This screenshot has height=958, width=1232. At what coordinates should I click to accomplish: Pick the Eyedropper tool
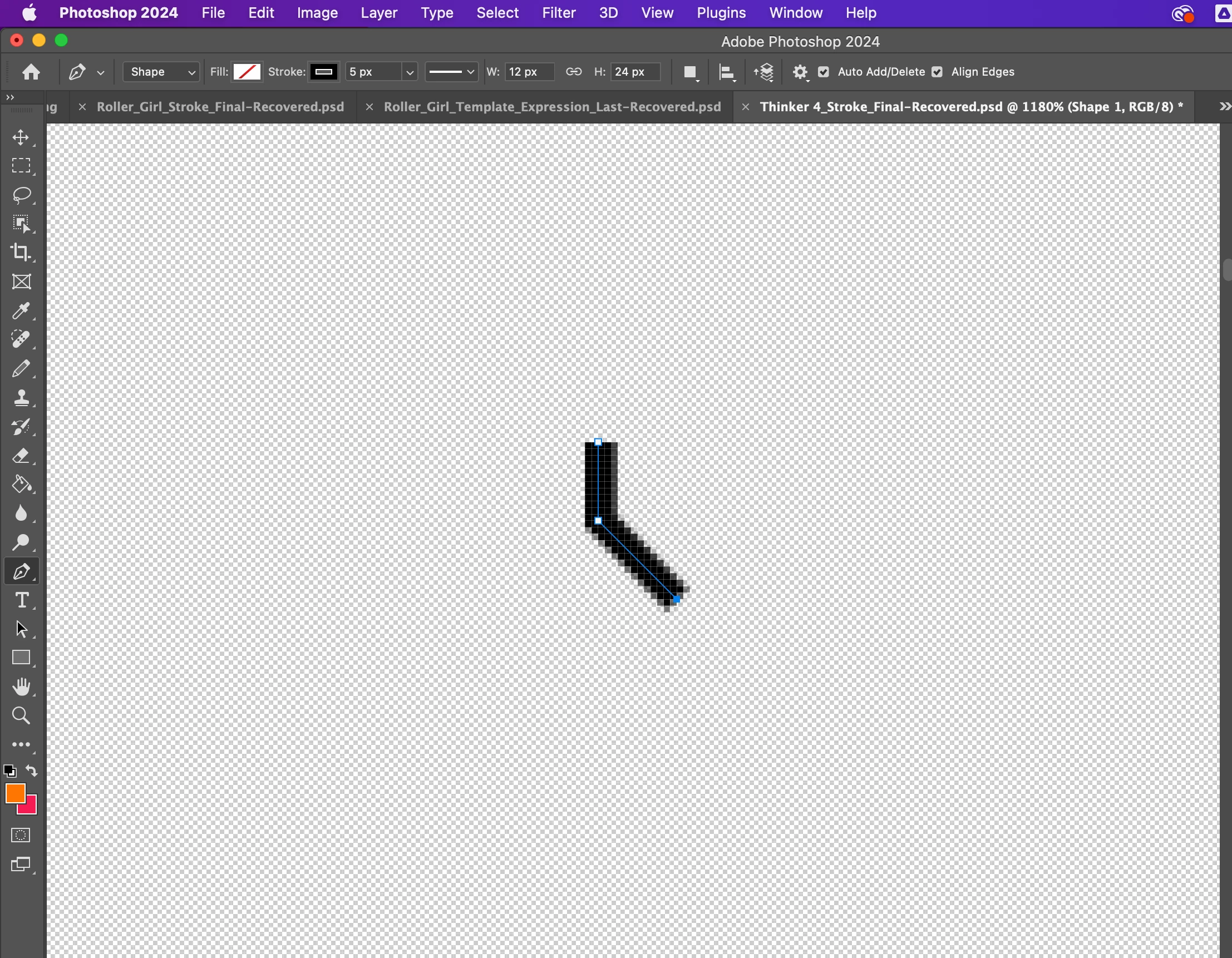(21, 310)
